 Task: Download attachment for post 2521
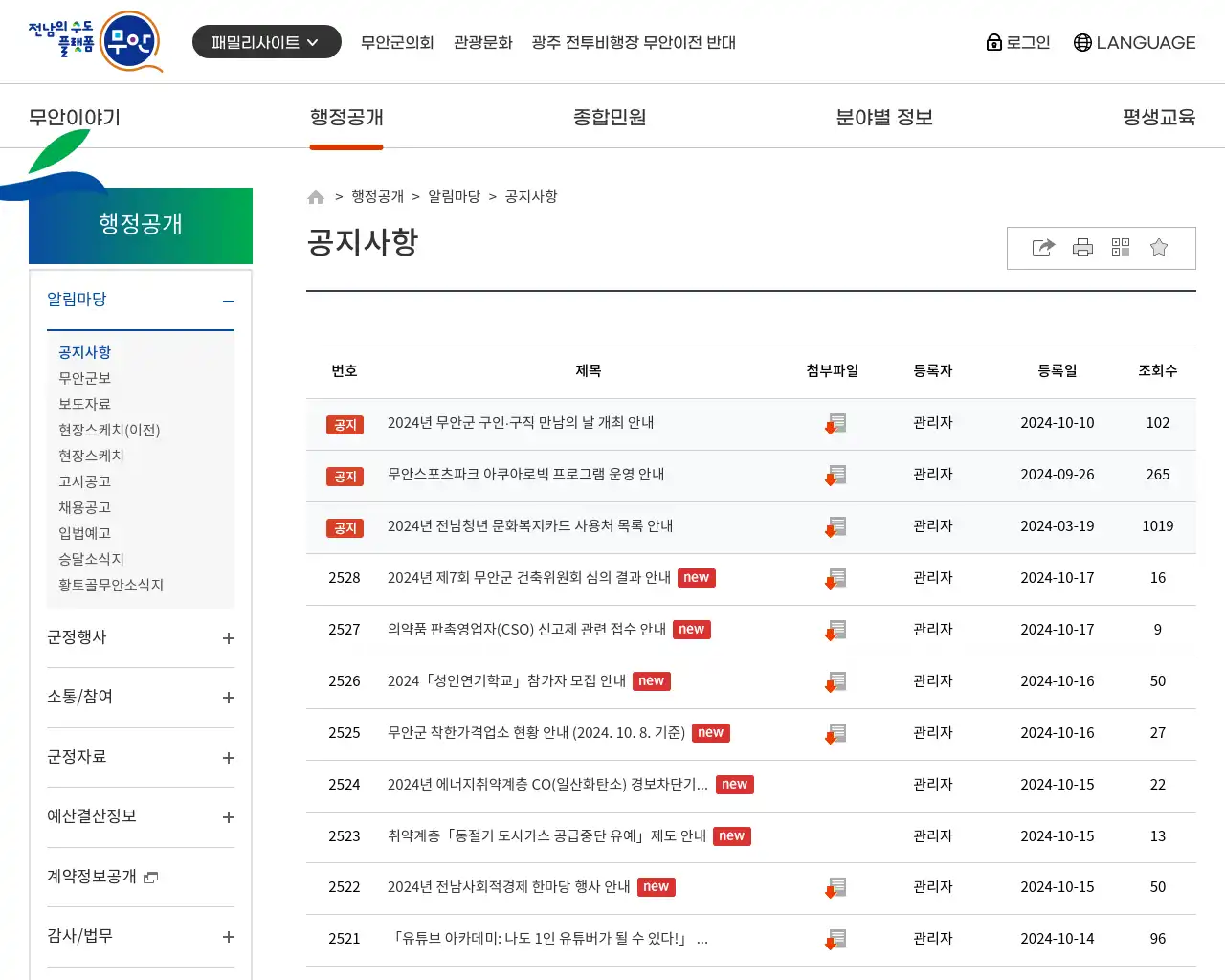(x=835, y=940)
